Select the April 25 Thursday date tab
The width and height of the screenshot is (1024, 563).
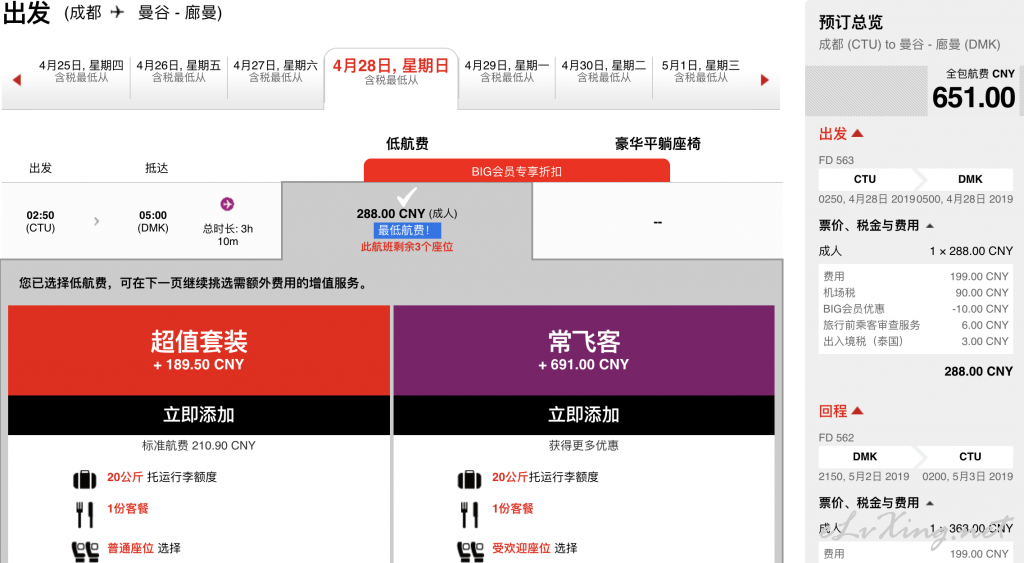pyautogui.click(x=81, y=71)
